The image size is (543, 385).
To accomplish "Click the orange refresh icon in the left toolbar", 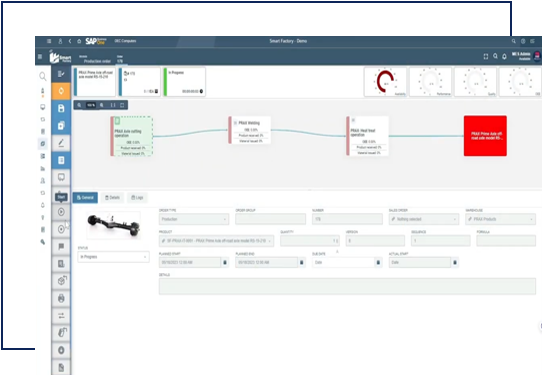I will click(61, 91).
